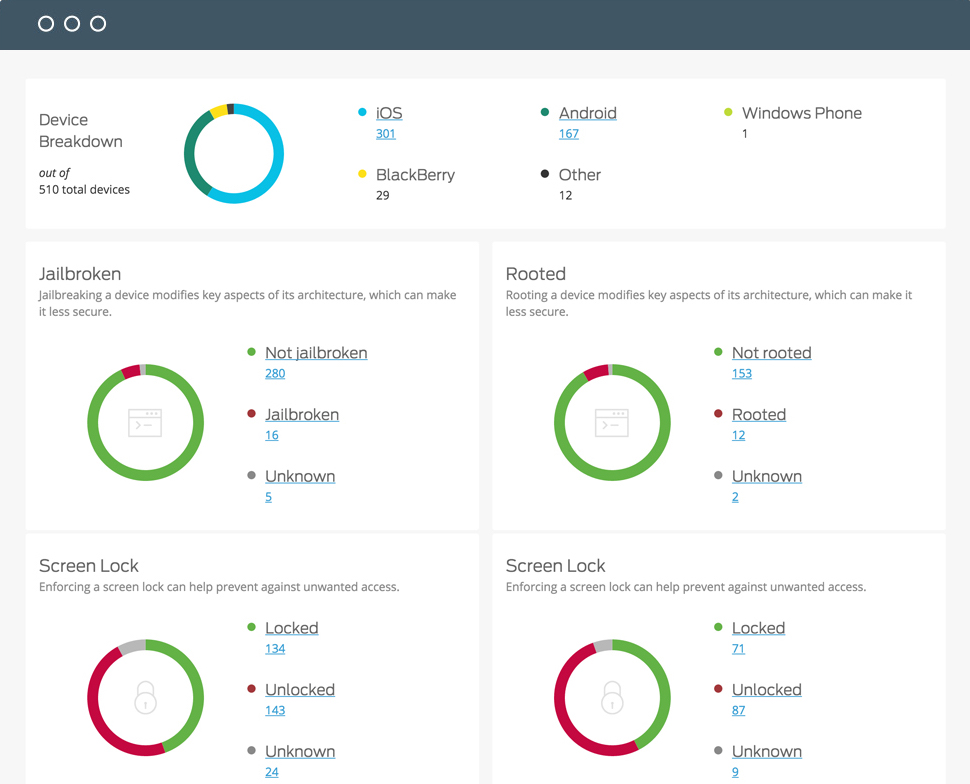This screenshot has height=784, width=970.
Task: Open Unlocked link above count 143
Action: 300,690
